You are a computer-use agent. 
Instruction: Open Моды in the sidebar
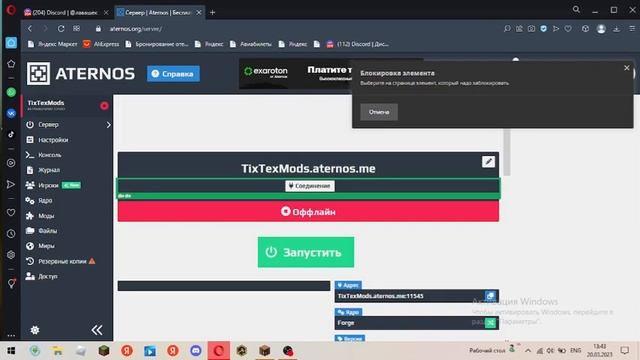point(46,216)
